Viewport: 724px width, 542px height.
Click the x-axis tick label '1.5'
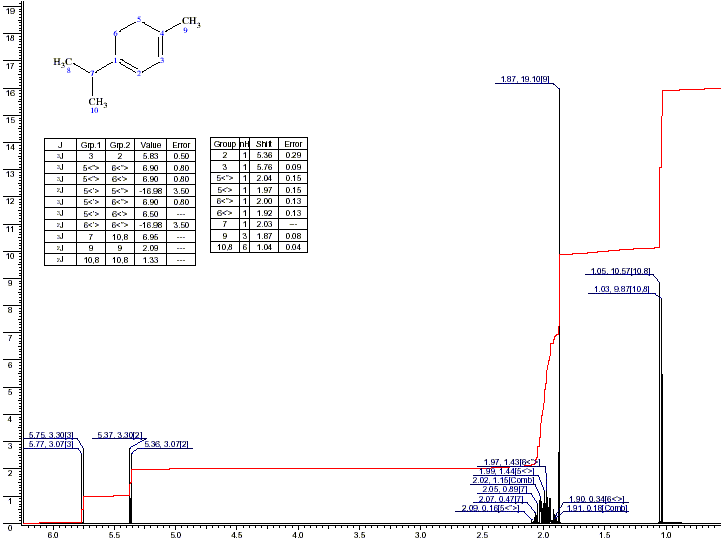pos(604,535)
